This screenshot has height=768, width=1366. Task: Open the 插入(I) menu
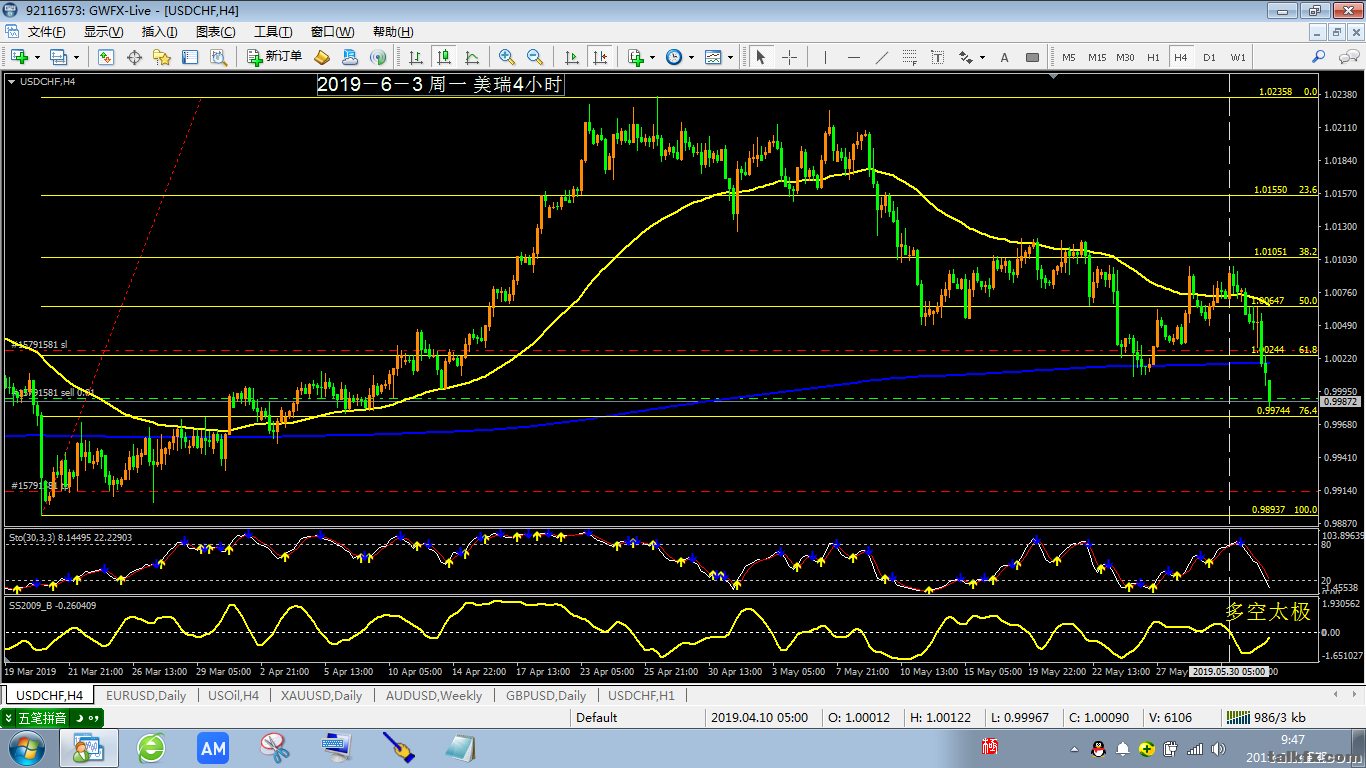[159, 32]
